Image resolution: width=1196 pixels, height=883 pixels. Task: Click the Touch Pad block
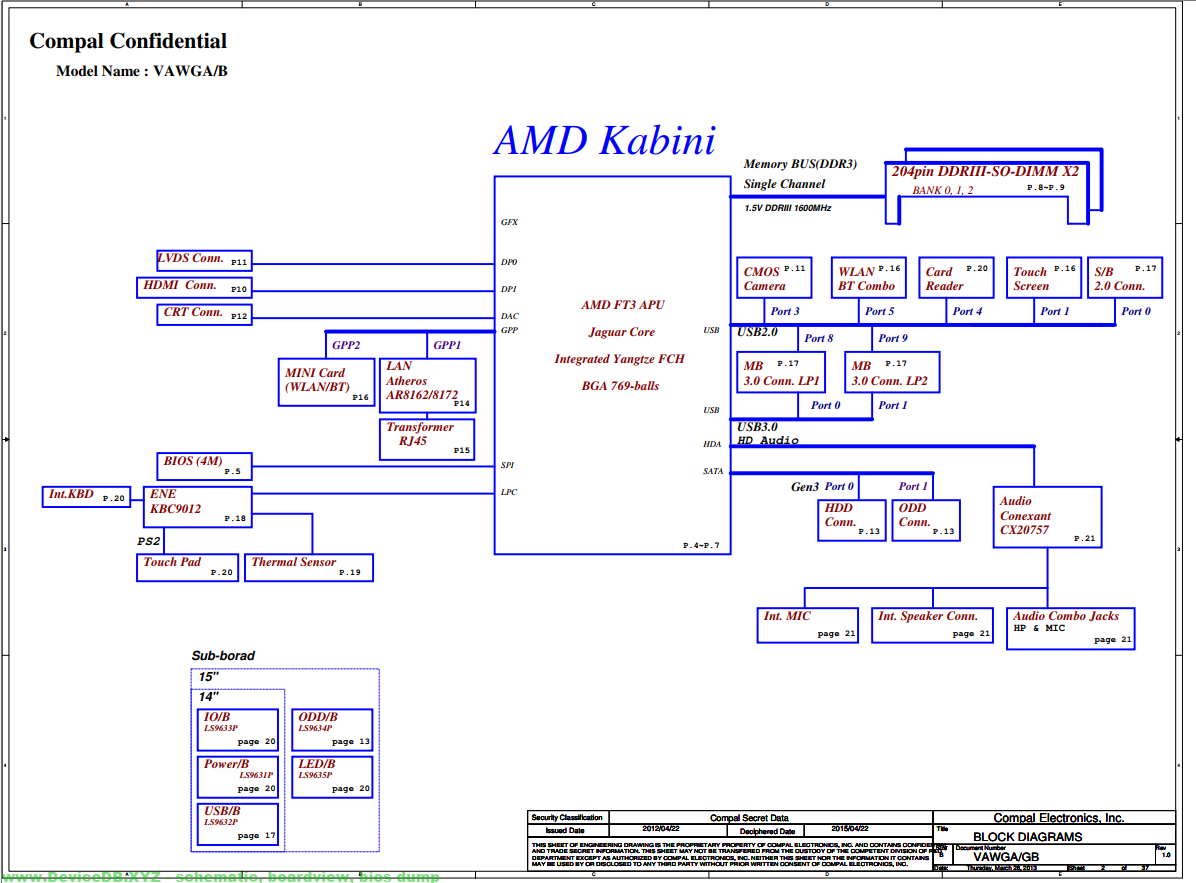click(188, 567)
